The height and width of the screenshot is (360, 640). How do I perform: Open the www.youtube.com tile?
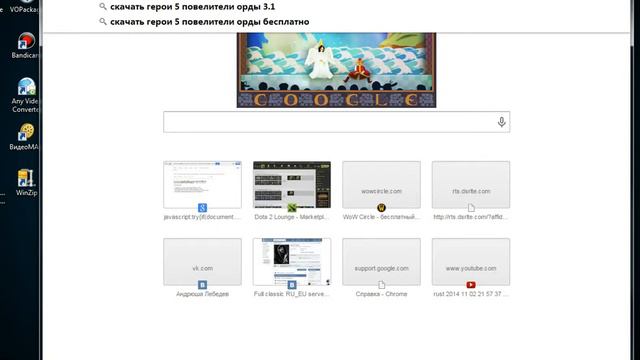pyautogui.click(x=471, y=262)
